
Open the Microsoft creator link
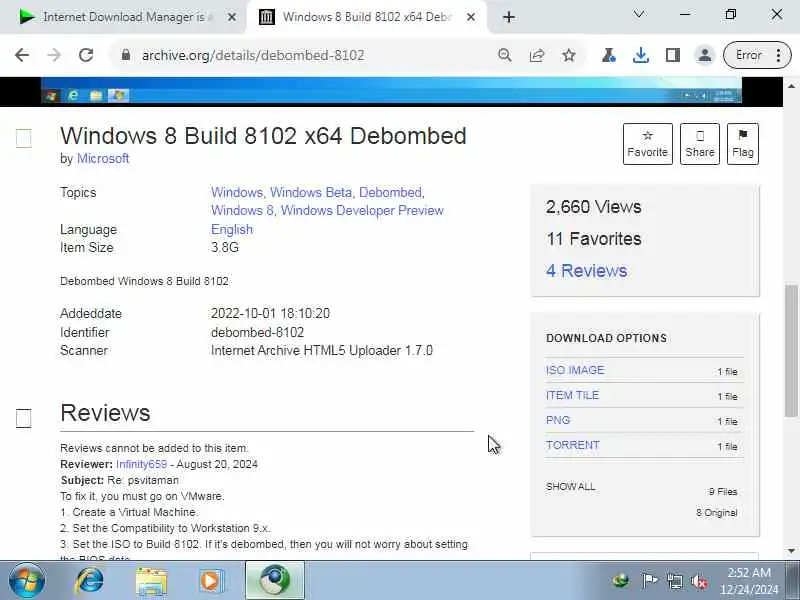click(103, 158)
